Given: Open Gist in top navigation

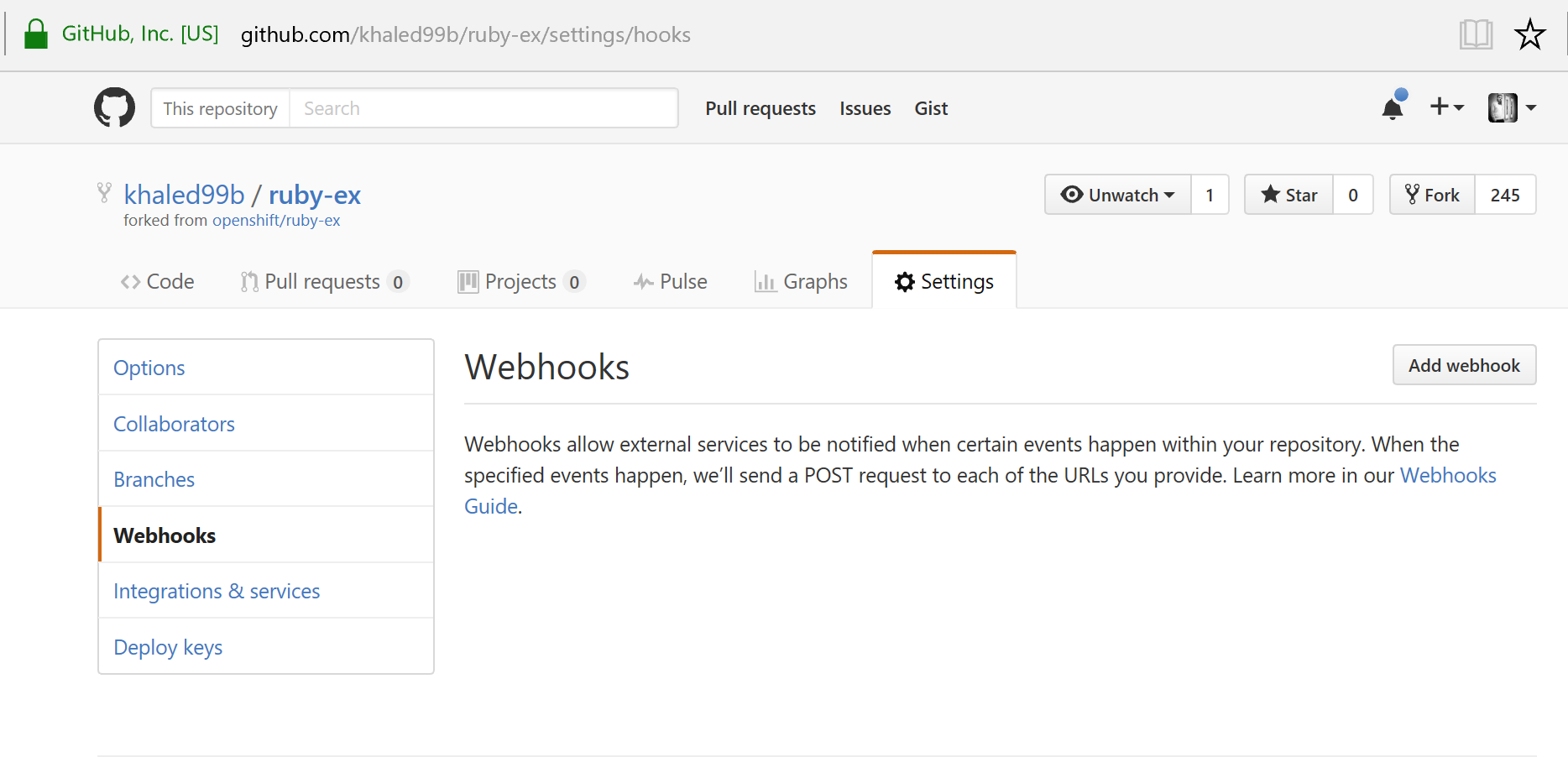Looking at the screenshot, I should click(931, 108).
